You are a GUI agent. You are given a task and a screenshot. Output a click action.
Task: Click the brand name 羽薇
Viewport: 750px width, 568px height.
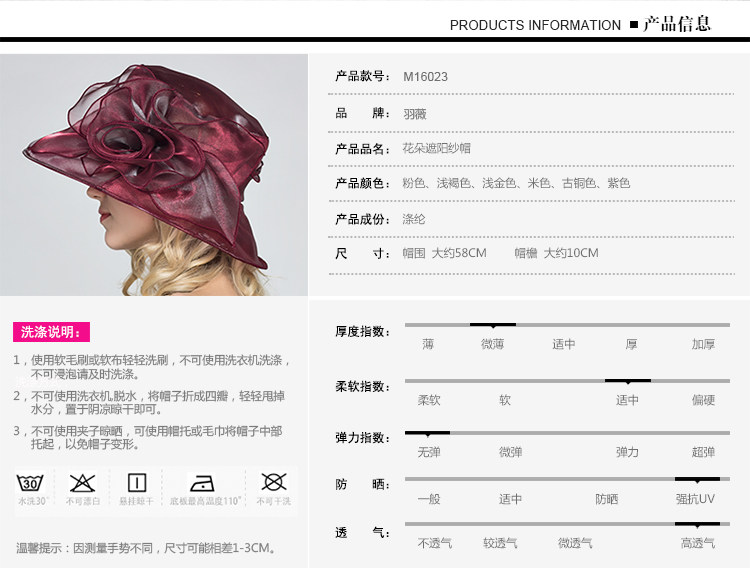(x=415, y=114)
